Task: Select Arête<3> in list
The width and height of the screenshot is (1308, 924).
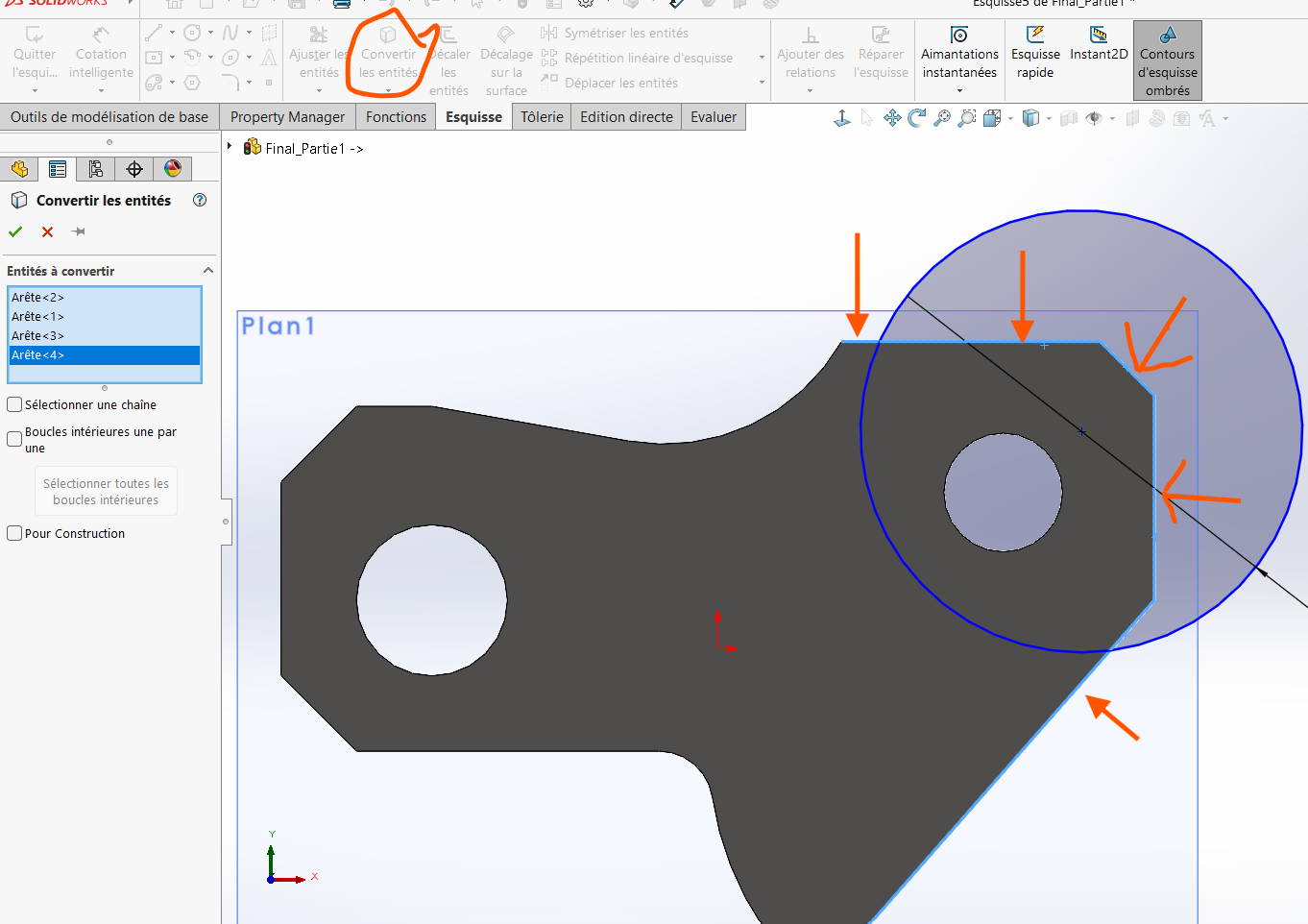Action: (105, 335)
